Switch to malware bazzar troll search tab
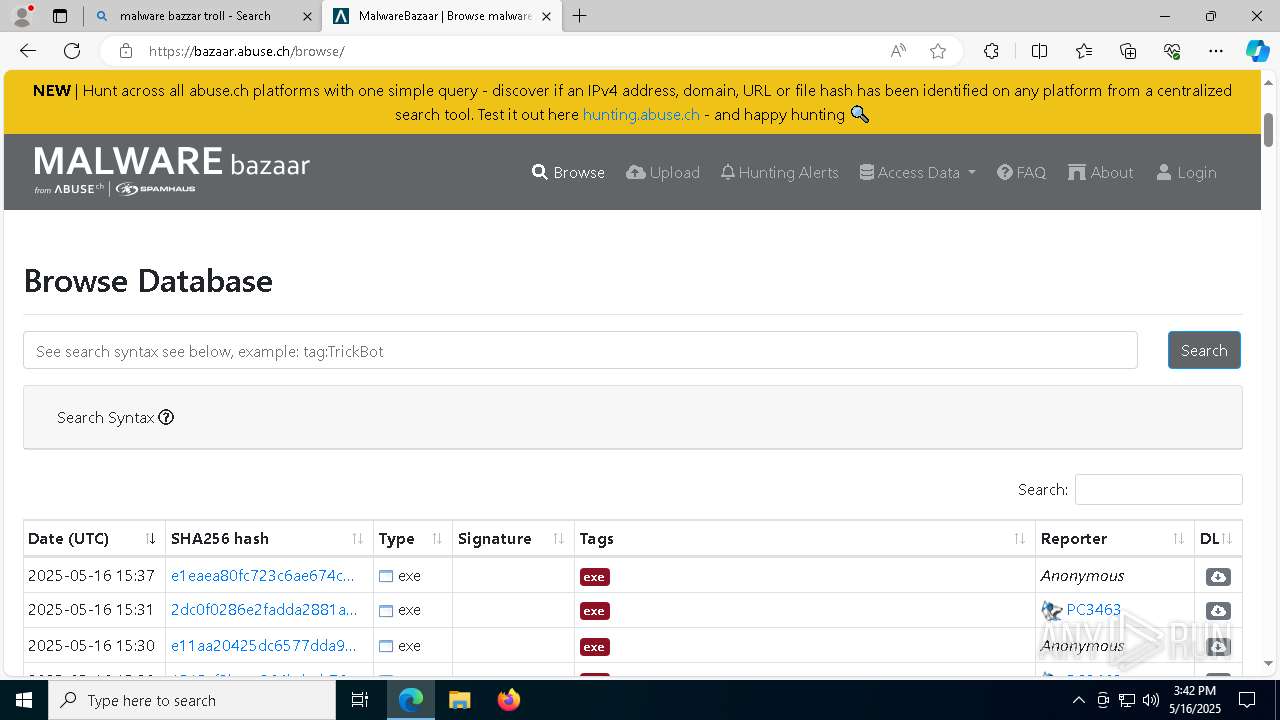This screenshot has width=1280, height=720. [x=203, y=16]
